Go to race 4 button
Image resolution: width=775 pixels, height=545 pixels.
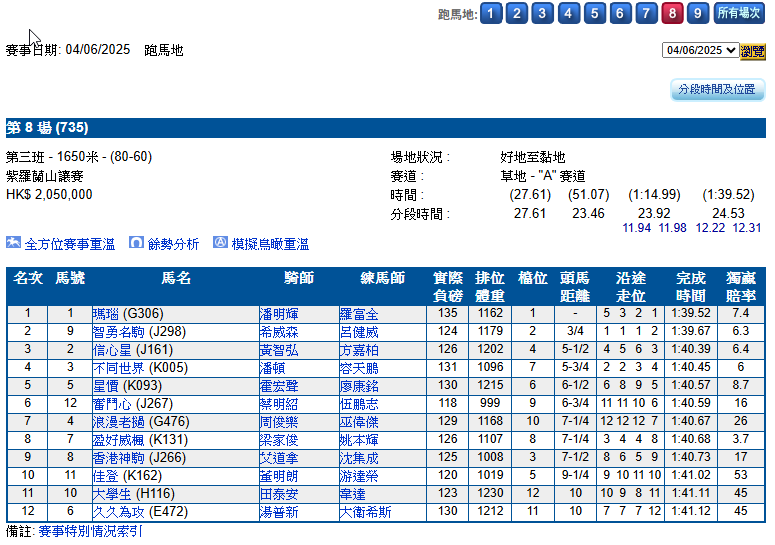point(568,13)
